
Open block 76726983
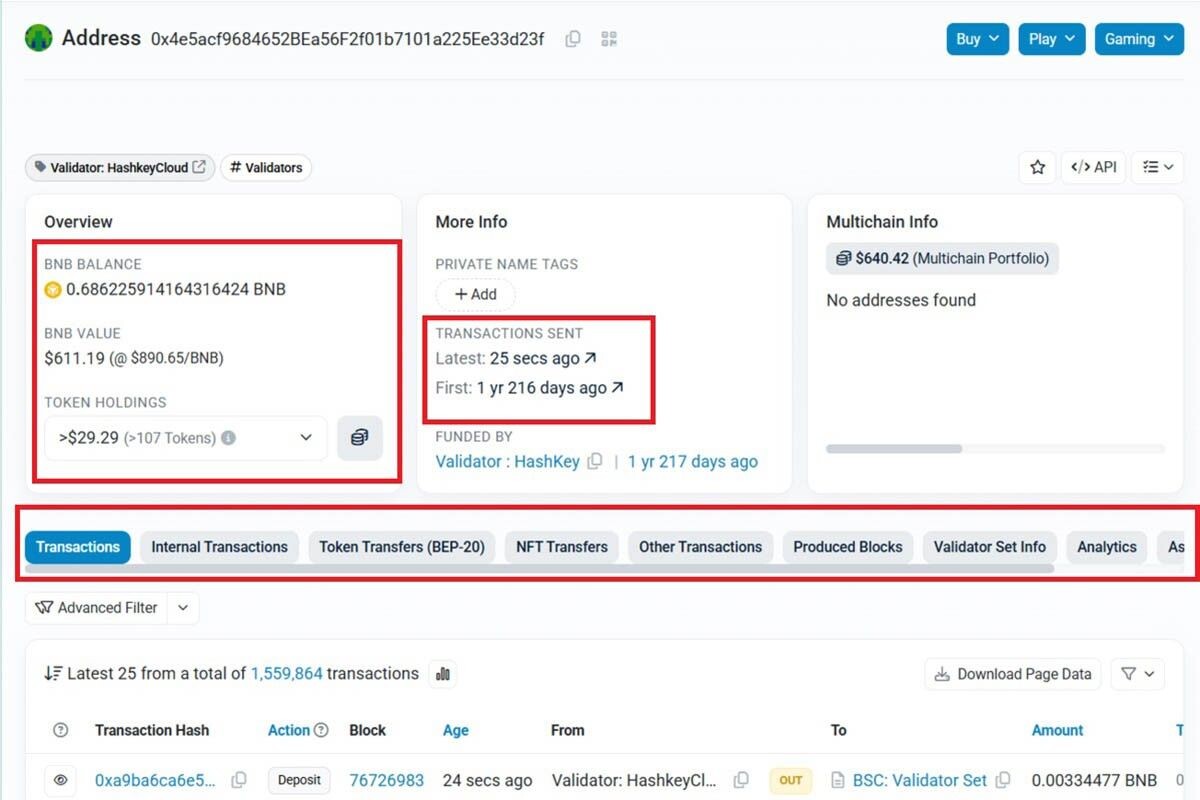pyautogui.click(x=386, y=780)
